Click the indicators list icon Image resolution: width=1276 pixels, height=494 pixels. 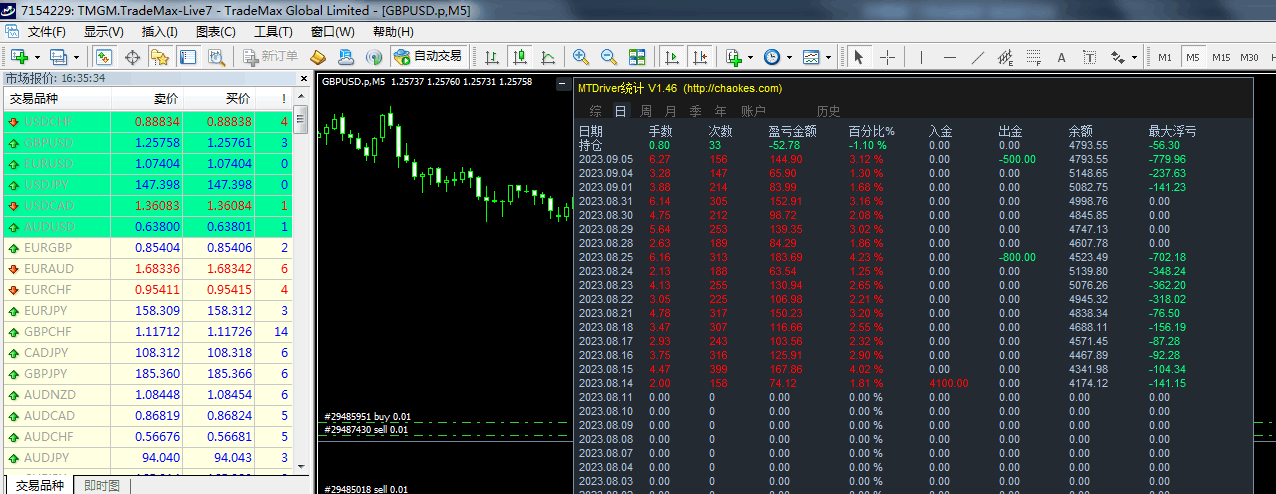[x=733, y=57]
